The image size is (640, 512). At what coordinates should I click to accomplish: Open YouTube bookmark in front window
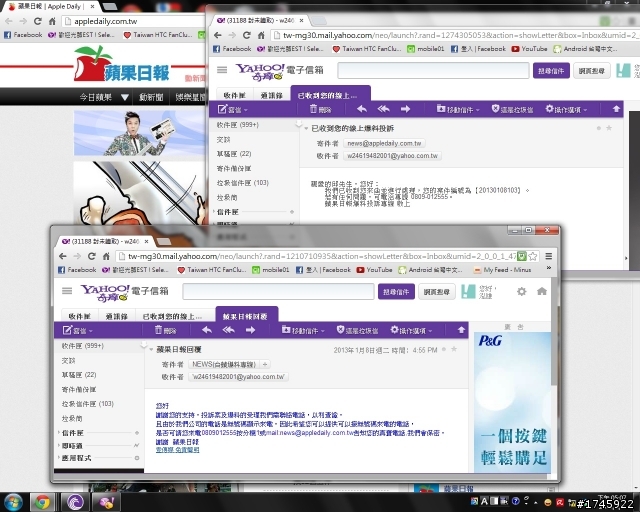374,269
